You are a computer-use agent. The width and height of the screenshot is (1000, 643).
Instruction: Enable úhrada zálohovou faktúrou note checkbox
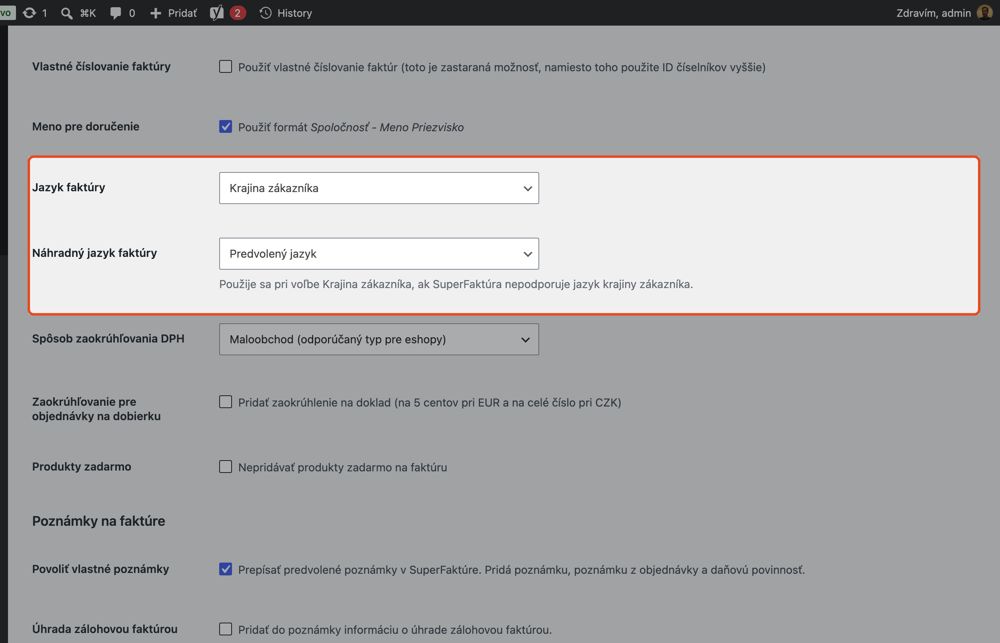225,629
